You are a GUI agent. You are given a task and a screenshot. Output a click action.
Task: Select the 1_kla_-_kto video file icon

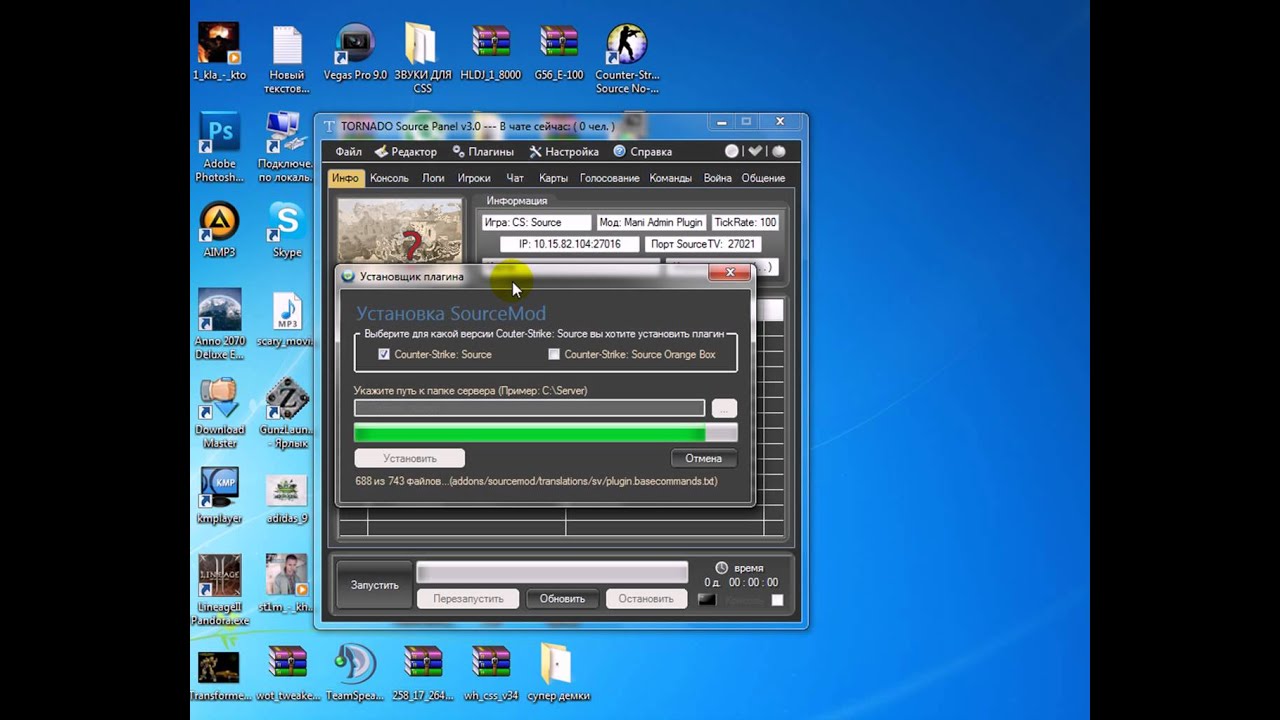coord(219,53)
